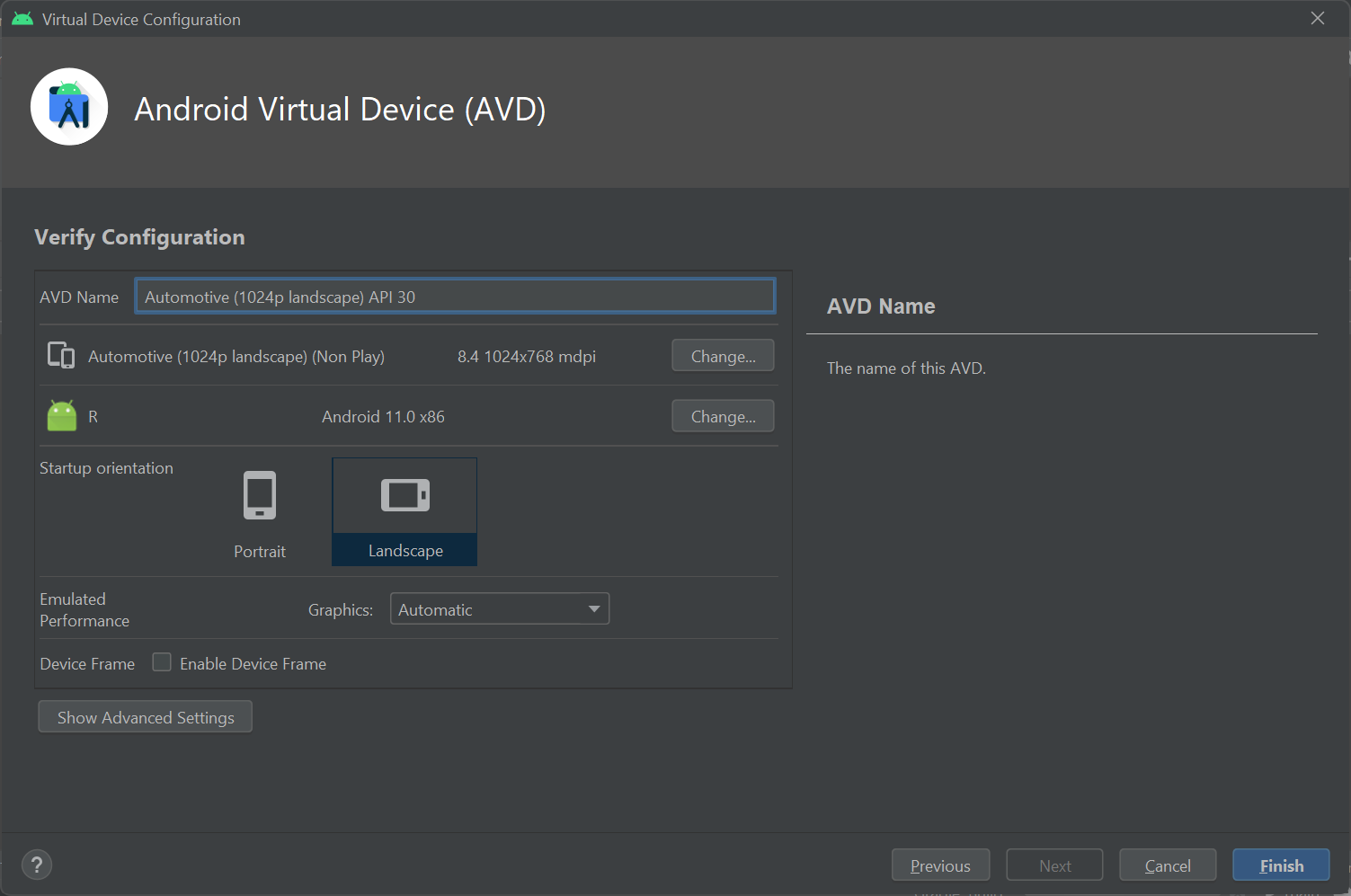Click the AVD Name input field
The height and width of the screenshot is (896, 1351).
(x=455, y=297)
